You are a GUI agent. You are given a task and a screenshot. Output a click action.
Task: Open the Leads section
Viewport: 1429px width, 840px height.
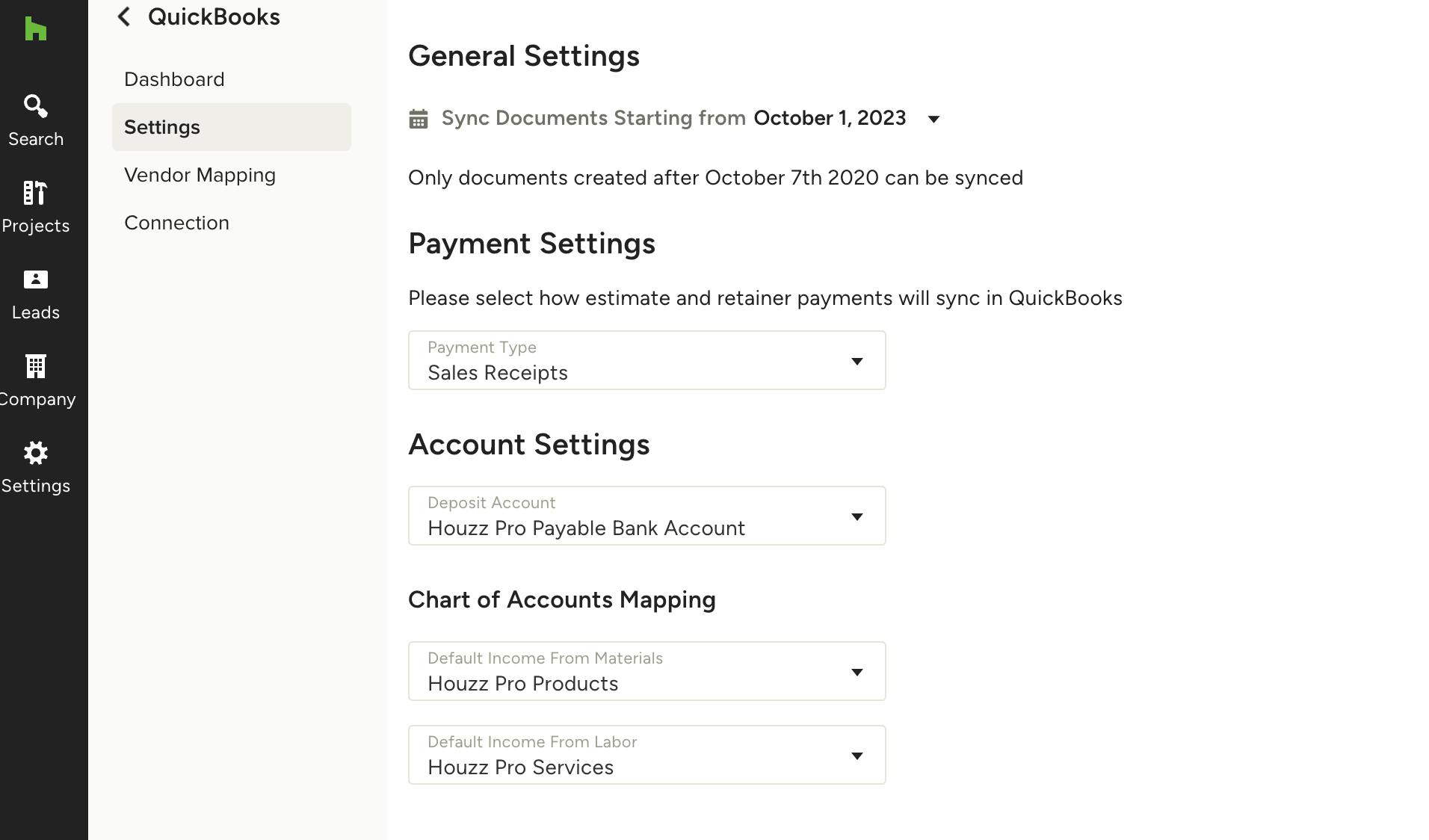point(35,291)
